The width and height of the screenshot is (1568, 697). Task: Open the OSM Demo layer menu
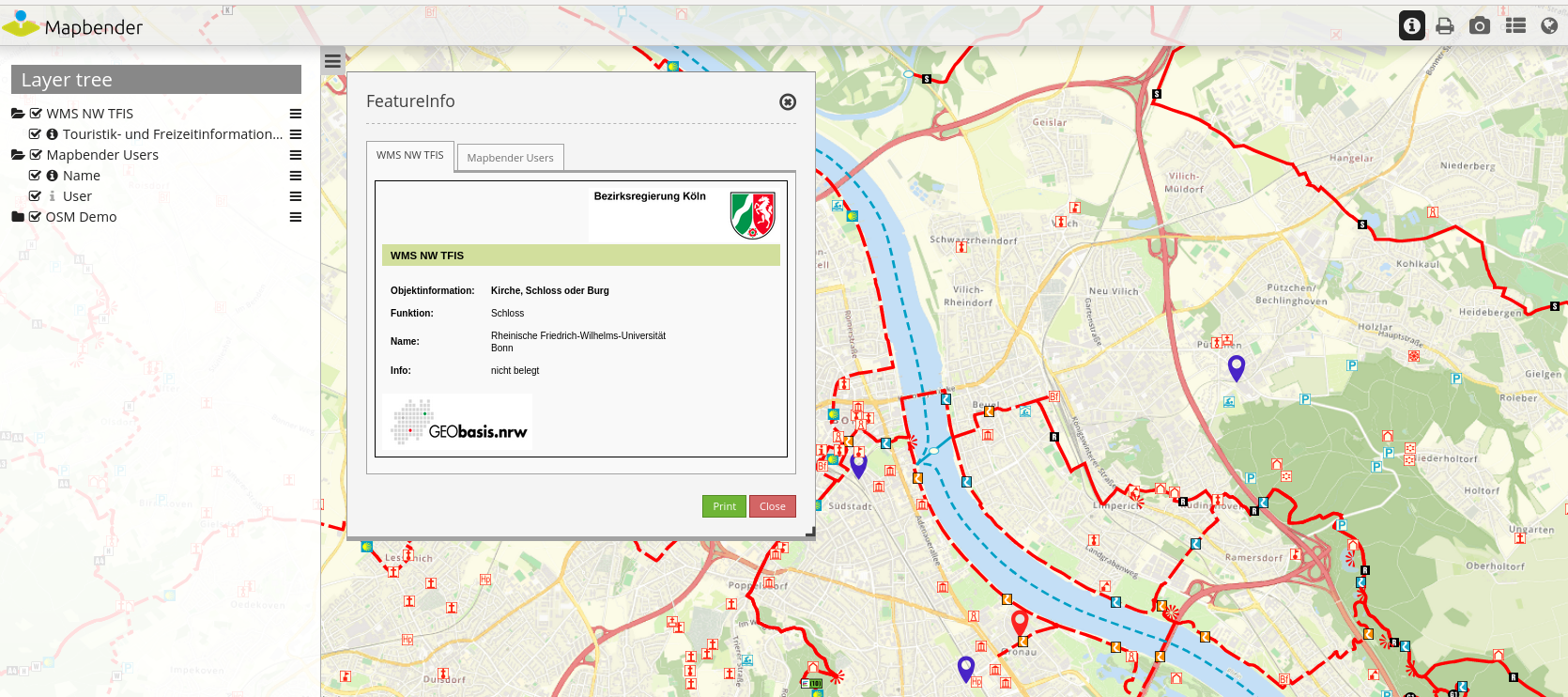[296, 217]
